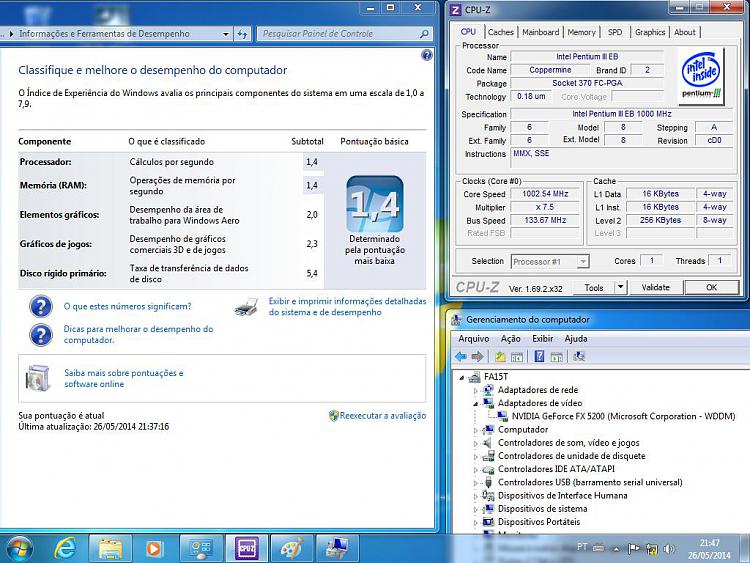Collapse the FA15T root node
This screenshot has height=563, width=750.
click(462, 377)
